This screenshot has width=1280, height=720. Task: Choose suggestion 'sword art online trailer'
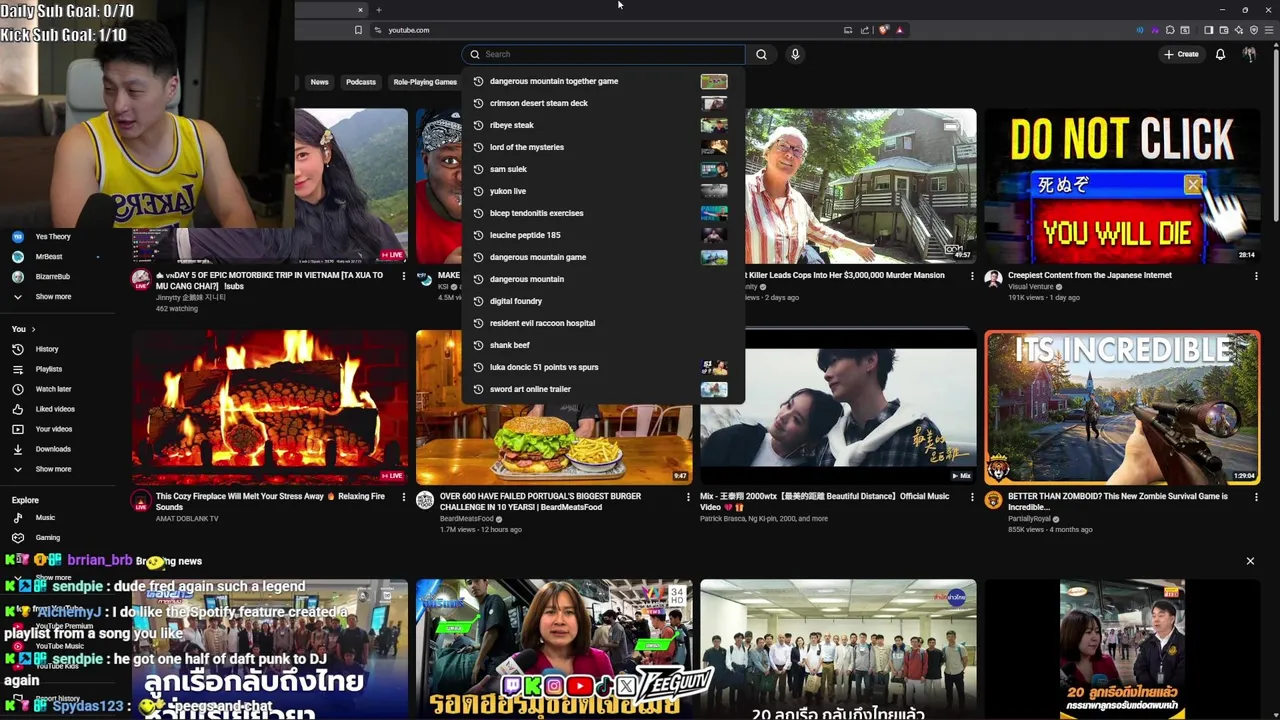tap(603, 389)
